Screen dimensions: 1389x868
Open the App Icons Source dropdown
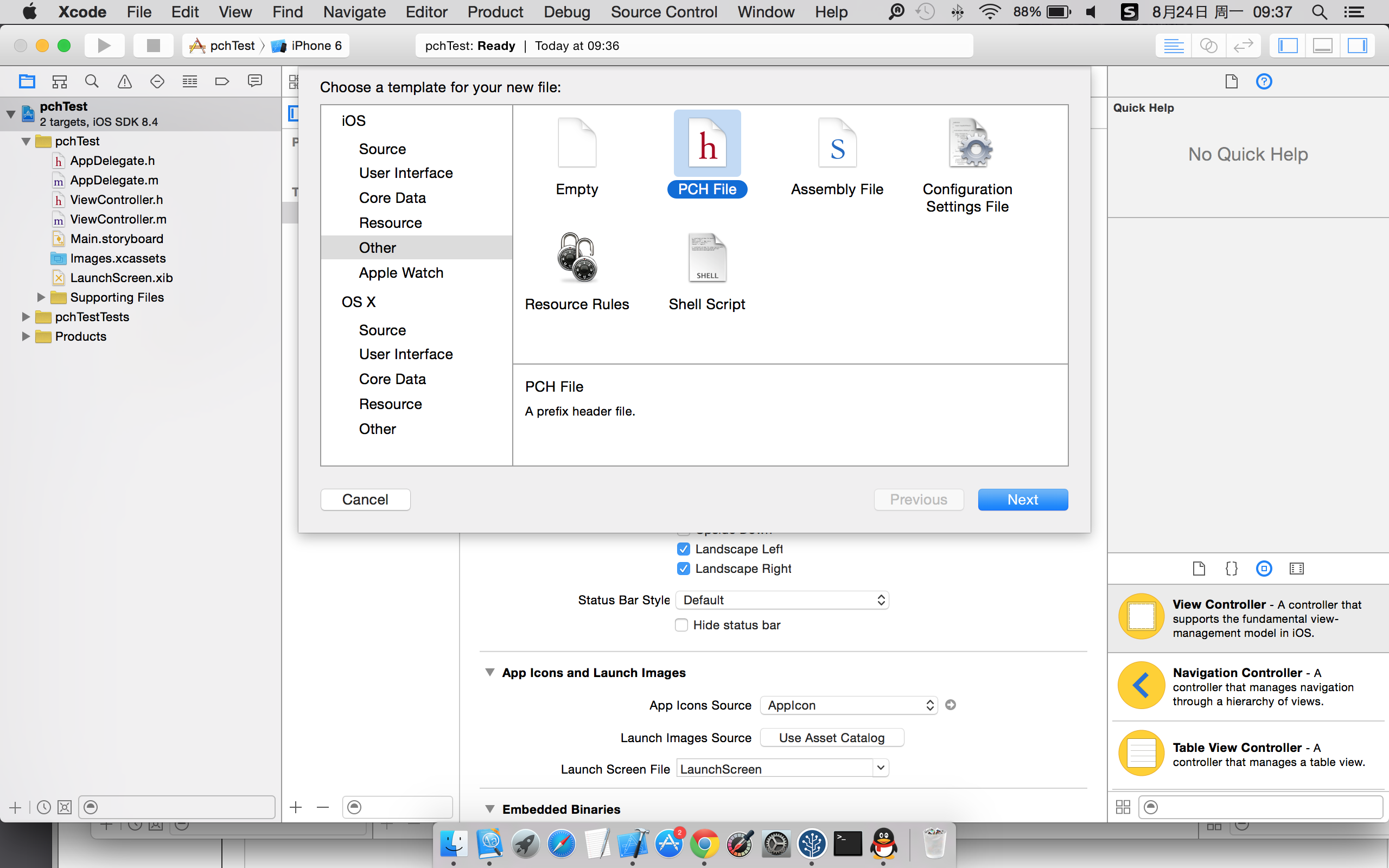click(x=849, y=705)
